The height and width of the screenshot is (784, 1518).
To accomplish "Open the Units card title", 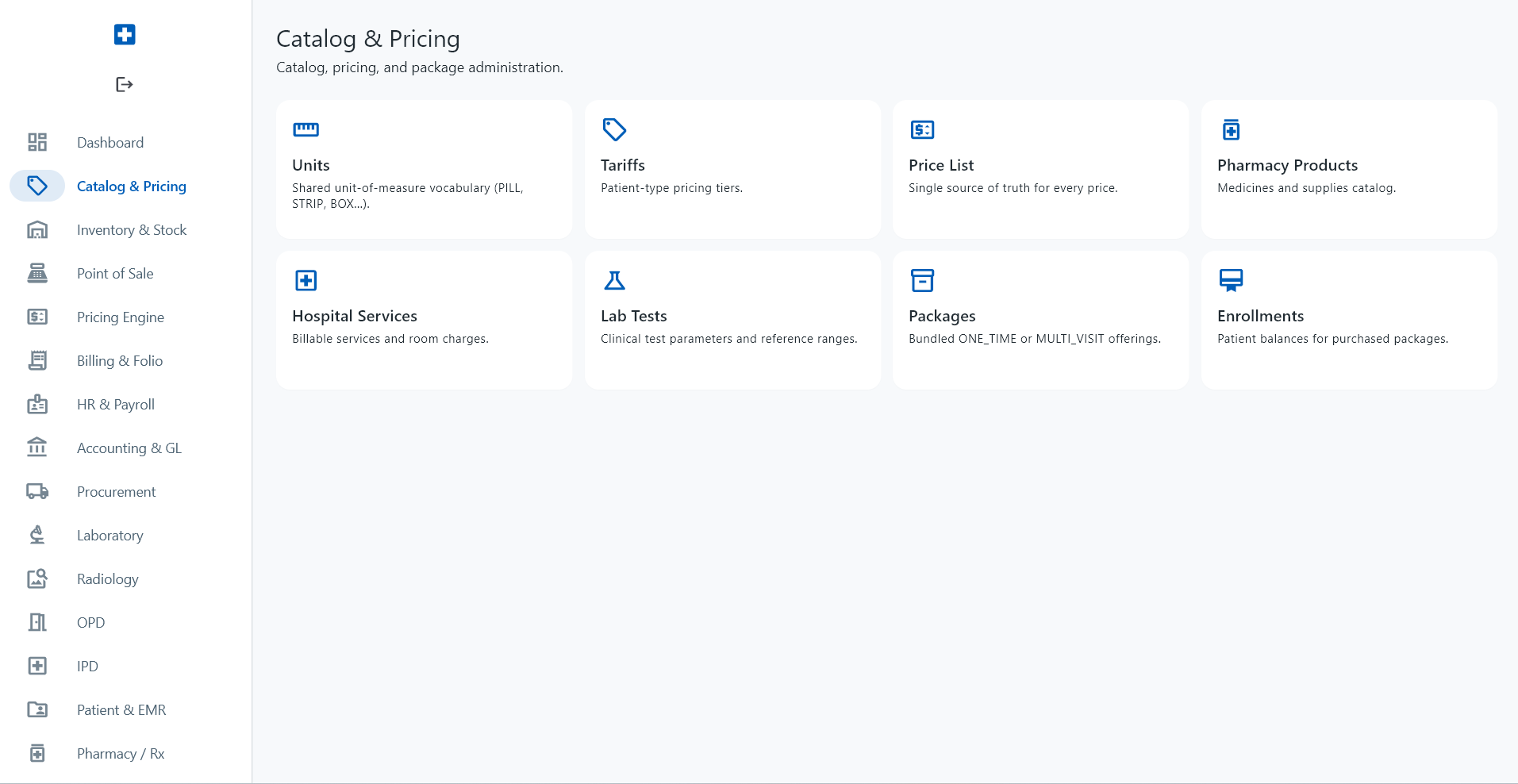I will click(311, 165).
